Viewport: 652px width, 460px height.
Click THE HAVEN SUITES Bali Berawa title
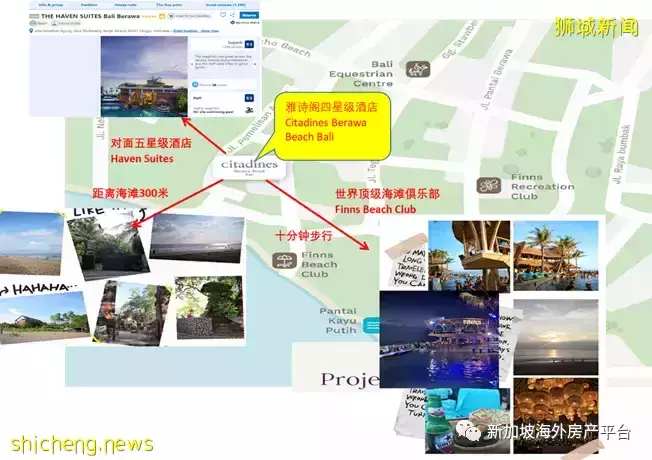[90, 16]
